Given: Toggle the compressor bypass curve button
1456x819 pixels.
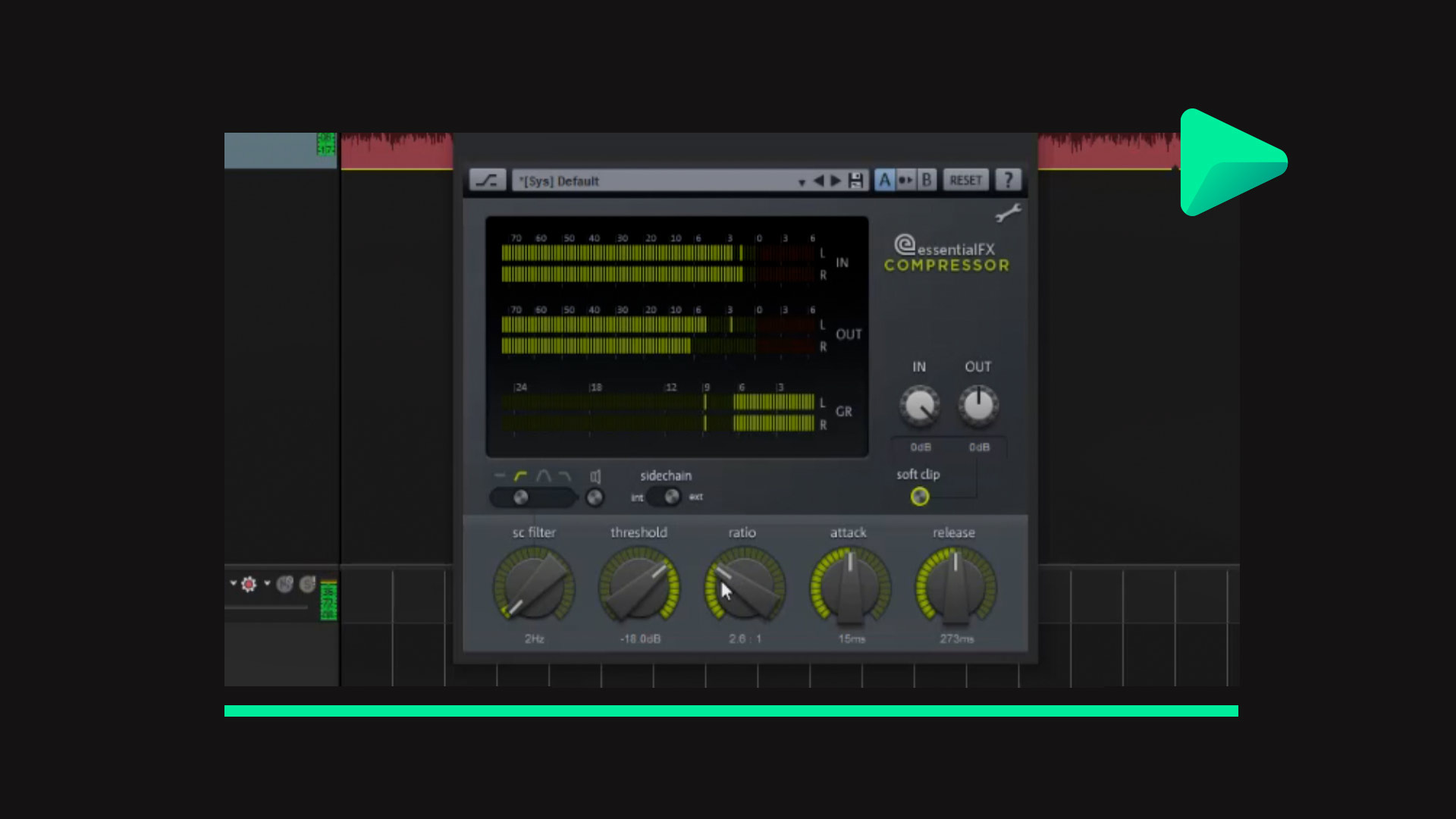Looking at the screenshot, I should pos(487,180).
